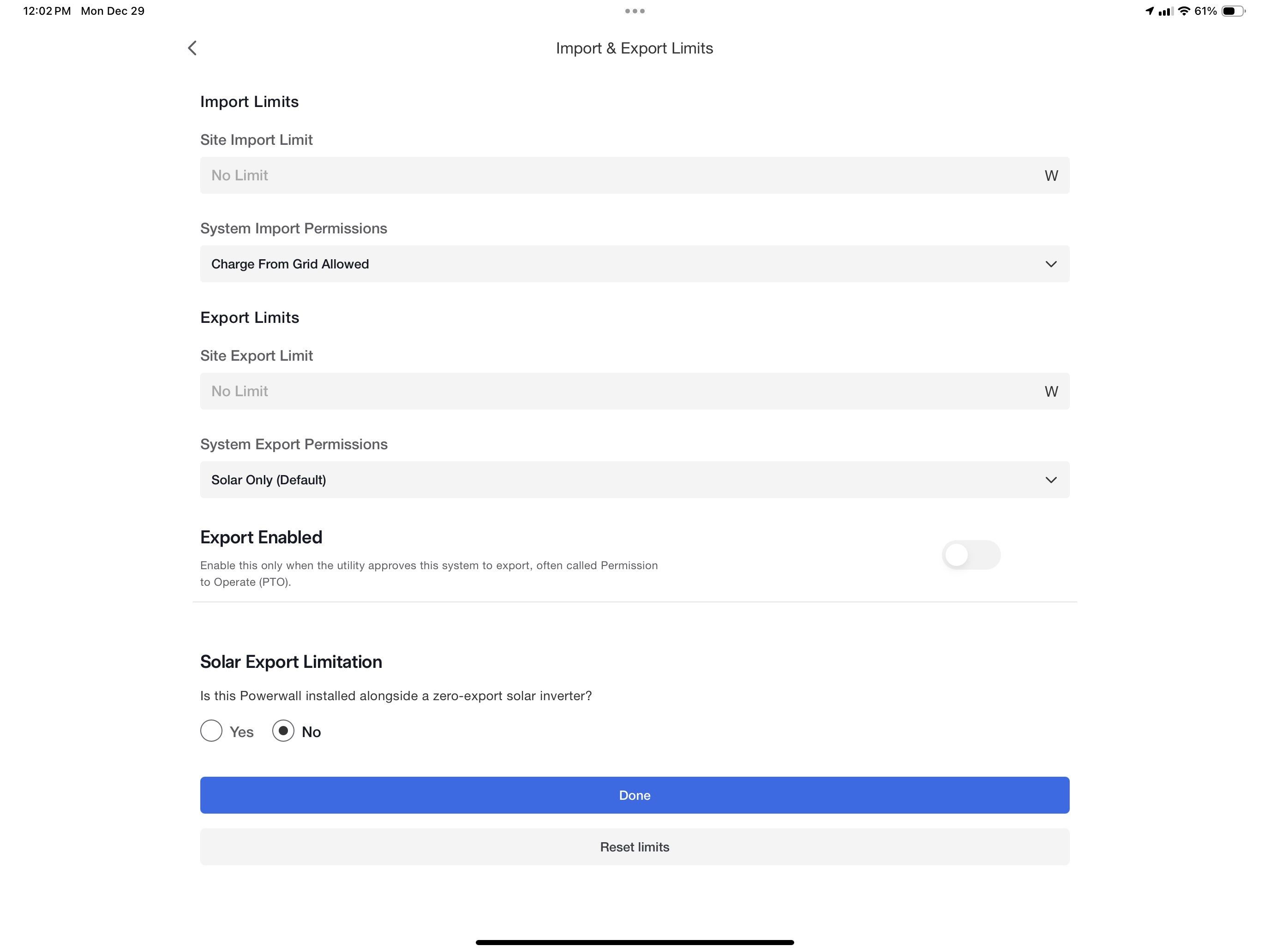
Task: Tap the Import & Export Limits title
Action: pos(635,48)
